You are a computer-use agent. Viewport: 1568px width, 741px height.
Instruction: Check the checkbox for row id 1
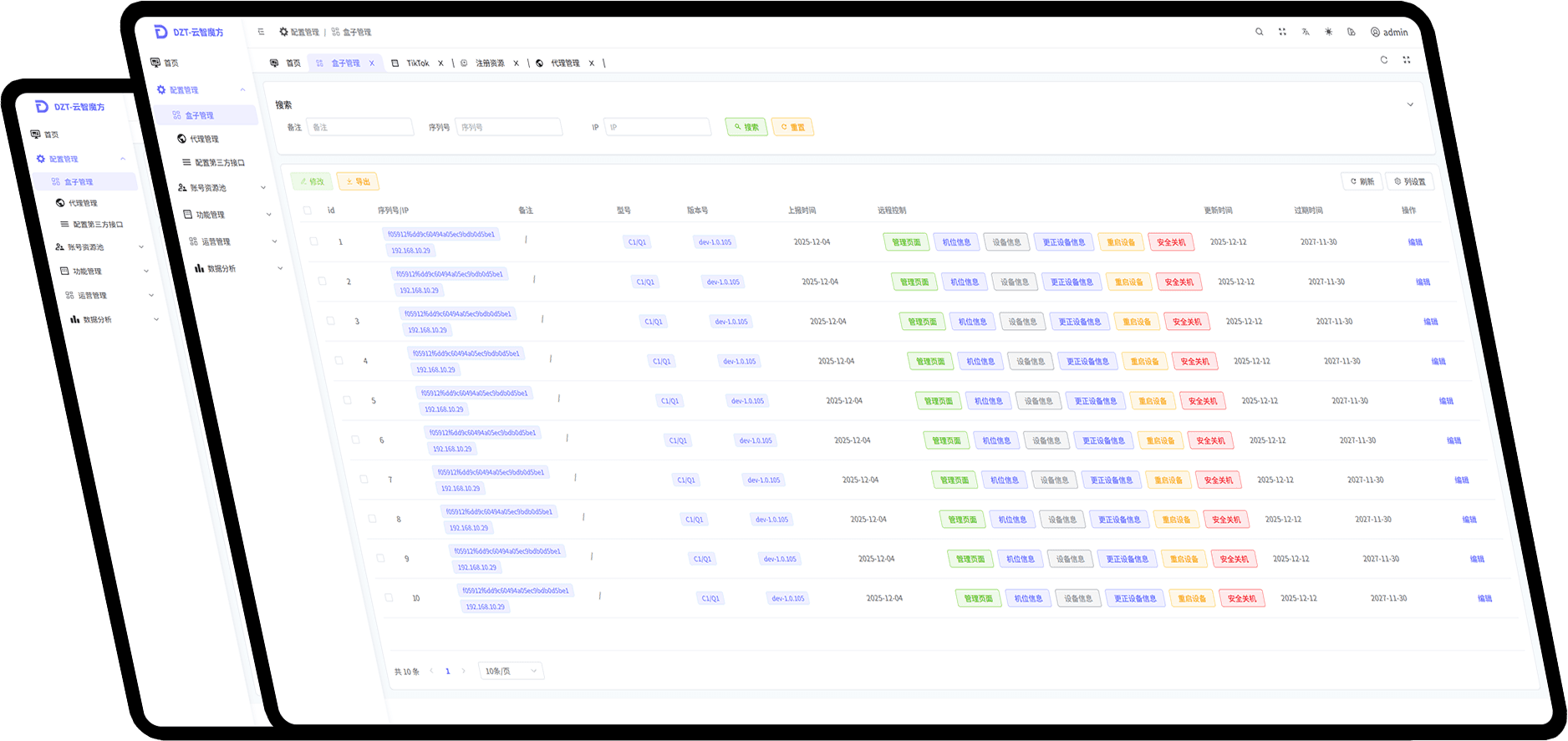[314, 241]
